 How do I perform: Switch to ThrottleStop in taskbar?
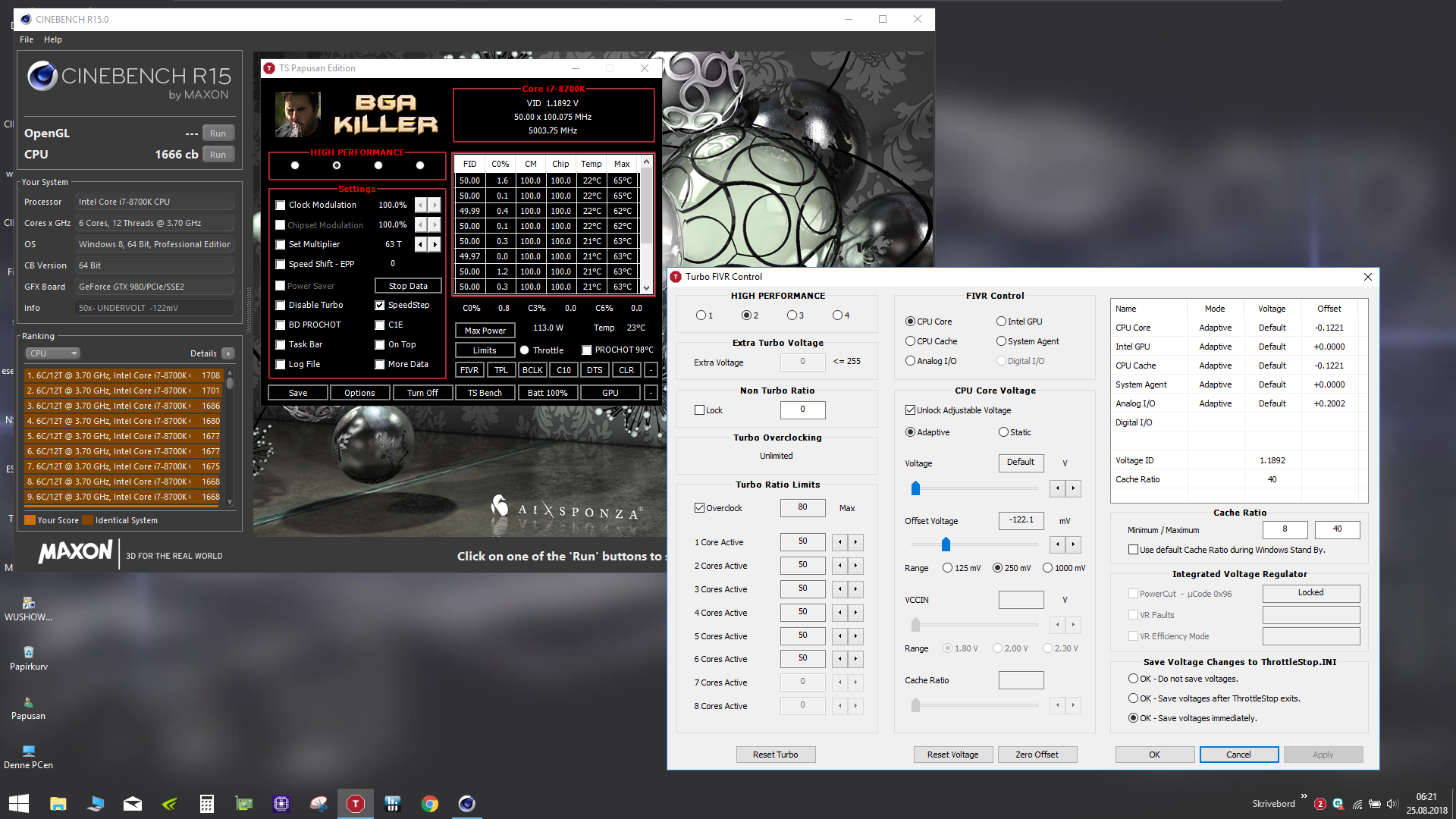point(355,804)
